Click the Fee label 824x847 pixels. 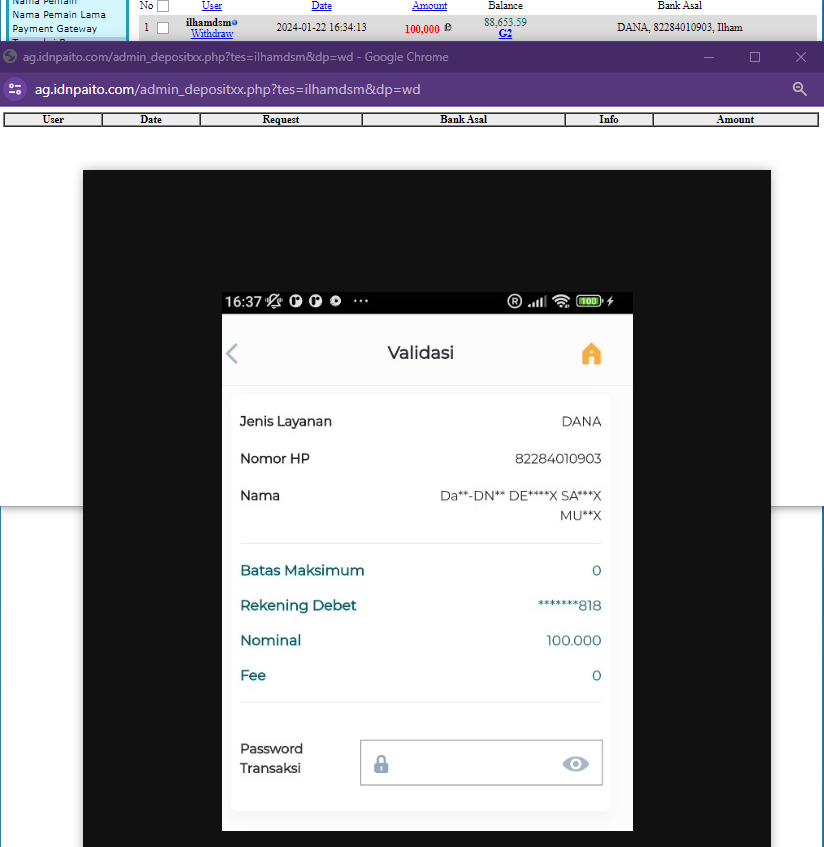tap(253, 676)
